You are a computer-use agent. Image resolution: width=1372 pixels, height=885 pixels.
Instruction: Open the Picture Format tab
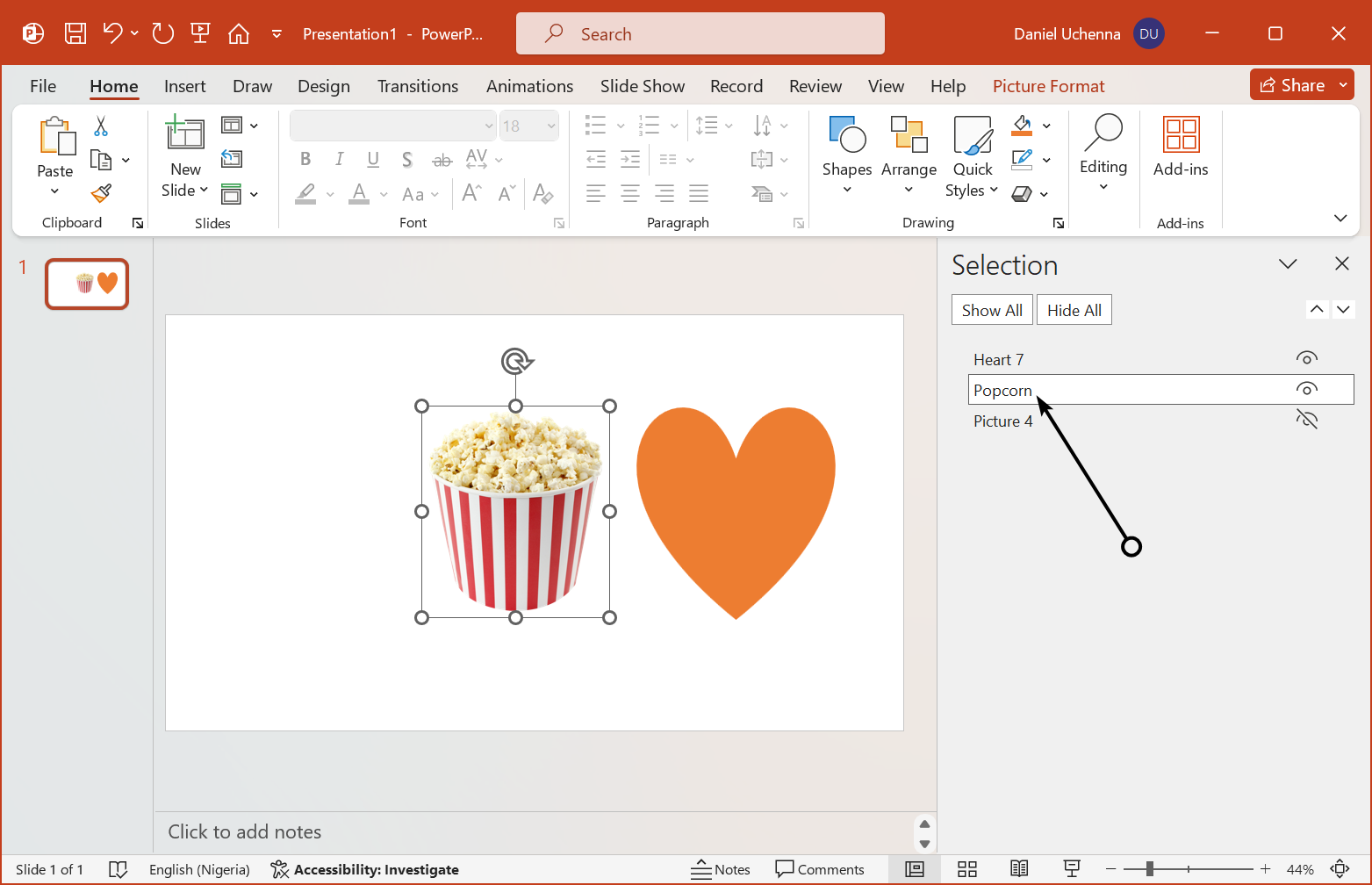pyautogui.click(x=1048, y=86)
